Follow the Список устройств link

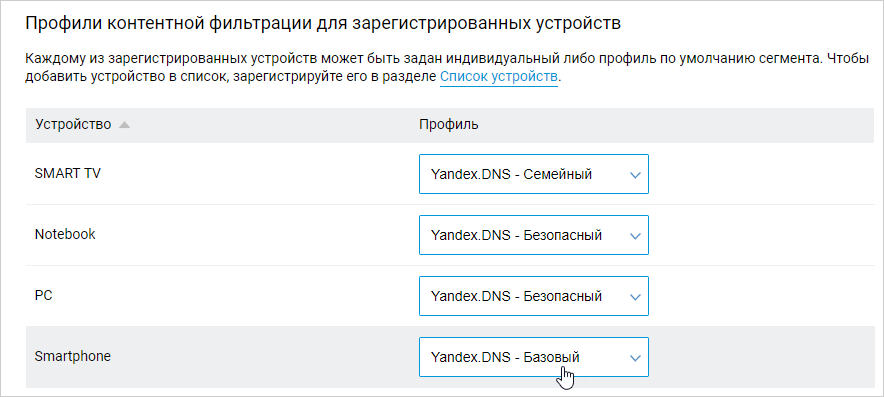(x=498, y=77)
